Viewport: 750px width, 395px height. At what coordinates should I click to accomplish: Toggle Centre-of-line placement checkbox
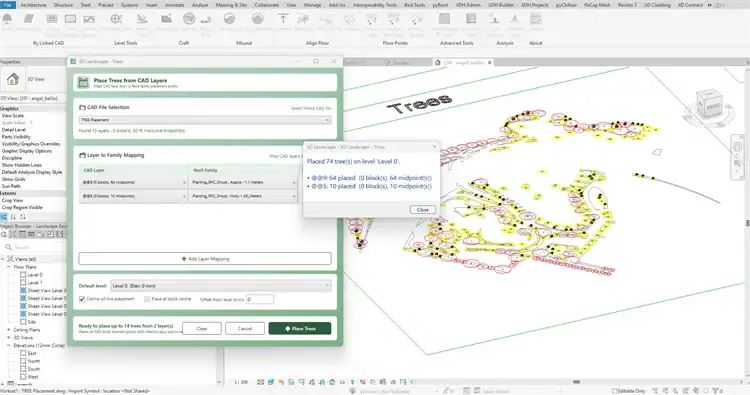click(82, 299)
